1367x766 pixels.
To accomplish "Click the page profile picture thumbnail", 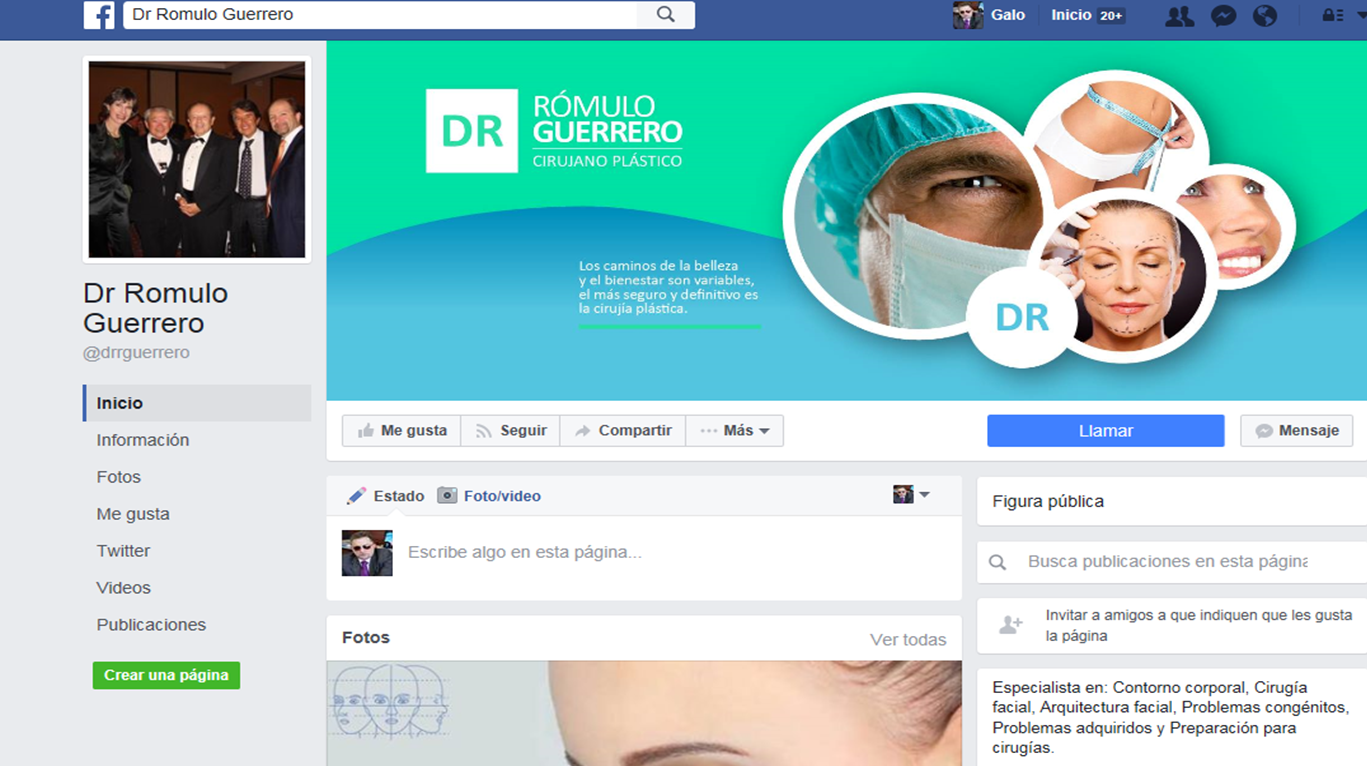I will tap(197, 160).
